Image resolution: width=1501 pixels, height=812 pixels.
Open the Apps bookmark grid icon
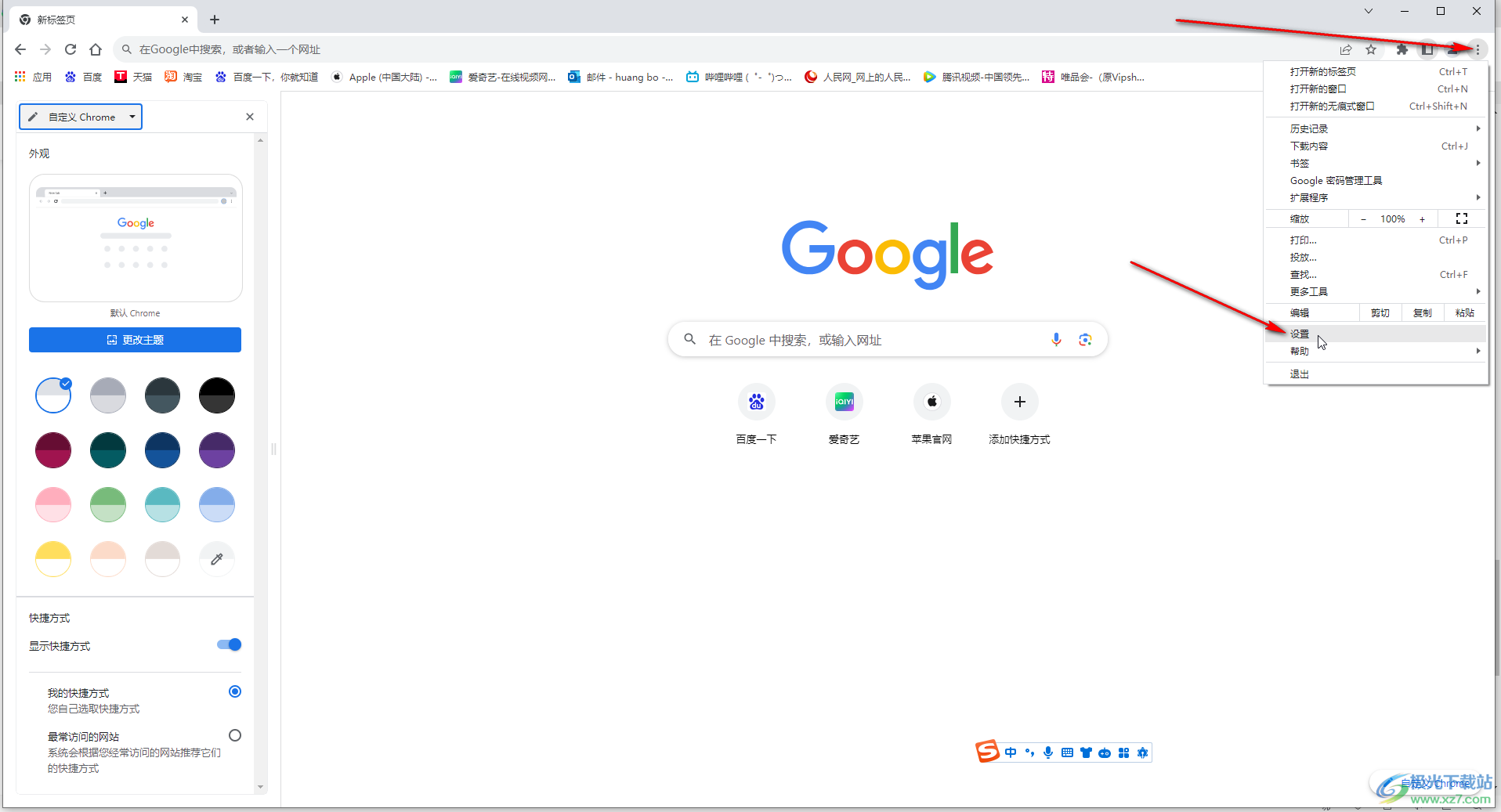33,77
